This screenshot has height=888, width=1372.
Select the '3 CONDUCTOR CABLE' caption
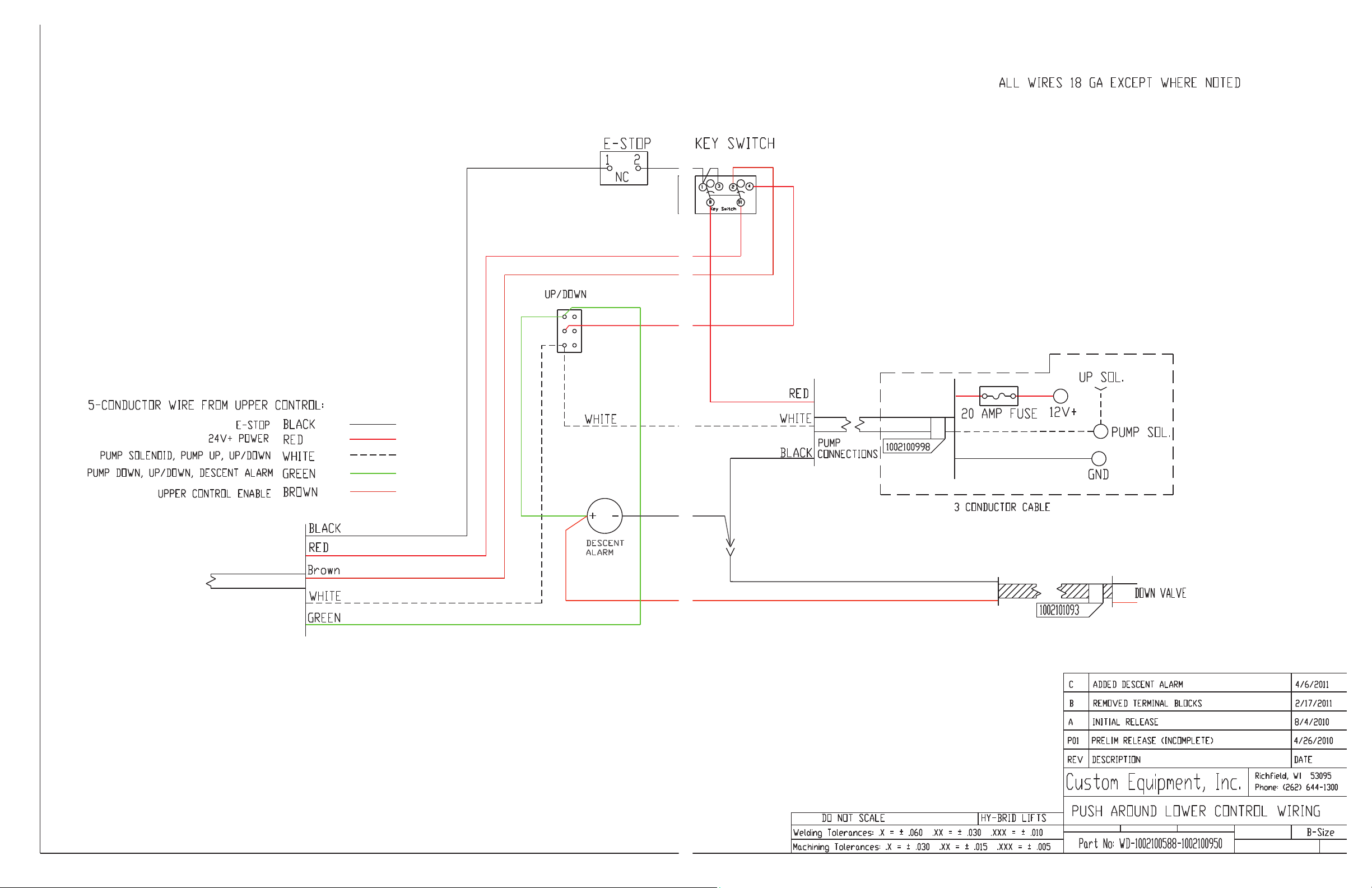(x=1002, y=507)
